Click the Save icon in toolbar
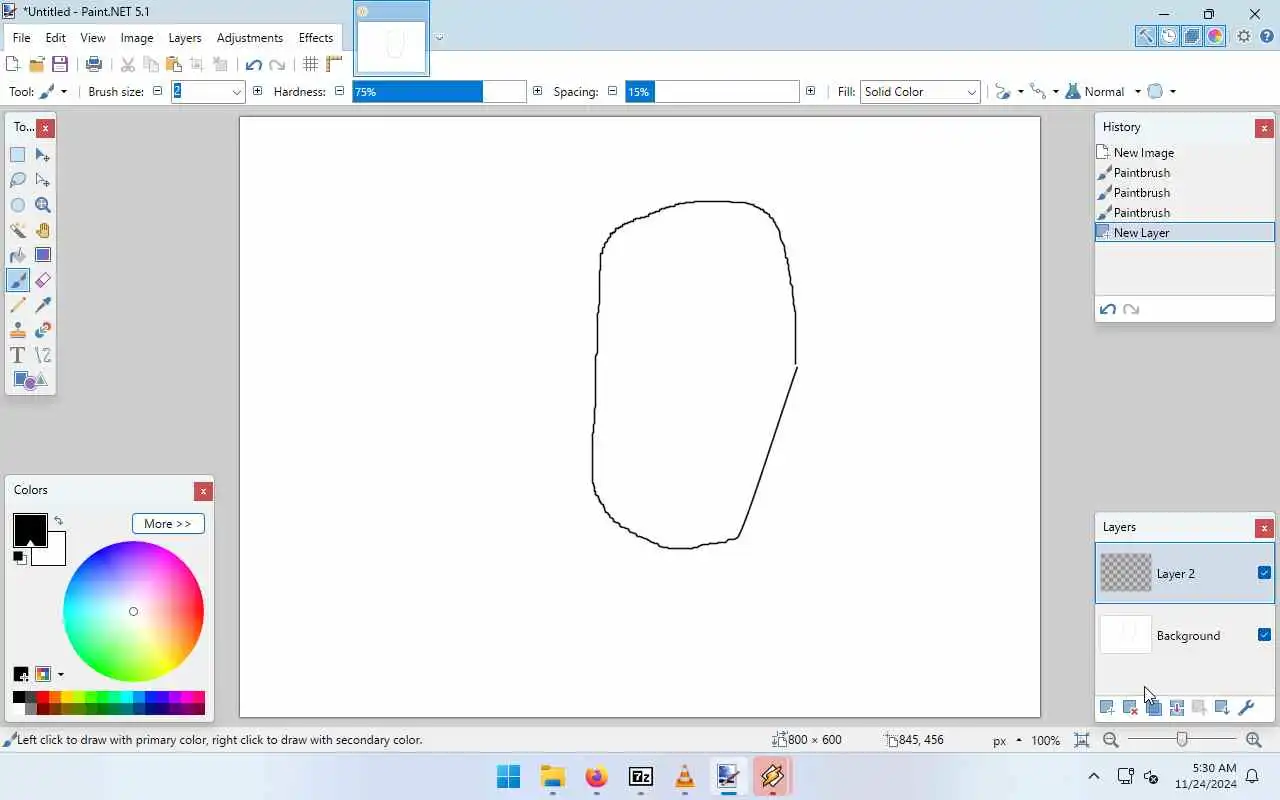This screenshot has height=800, width=1280. pyautogui.click(x=60, y=64)
